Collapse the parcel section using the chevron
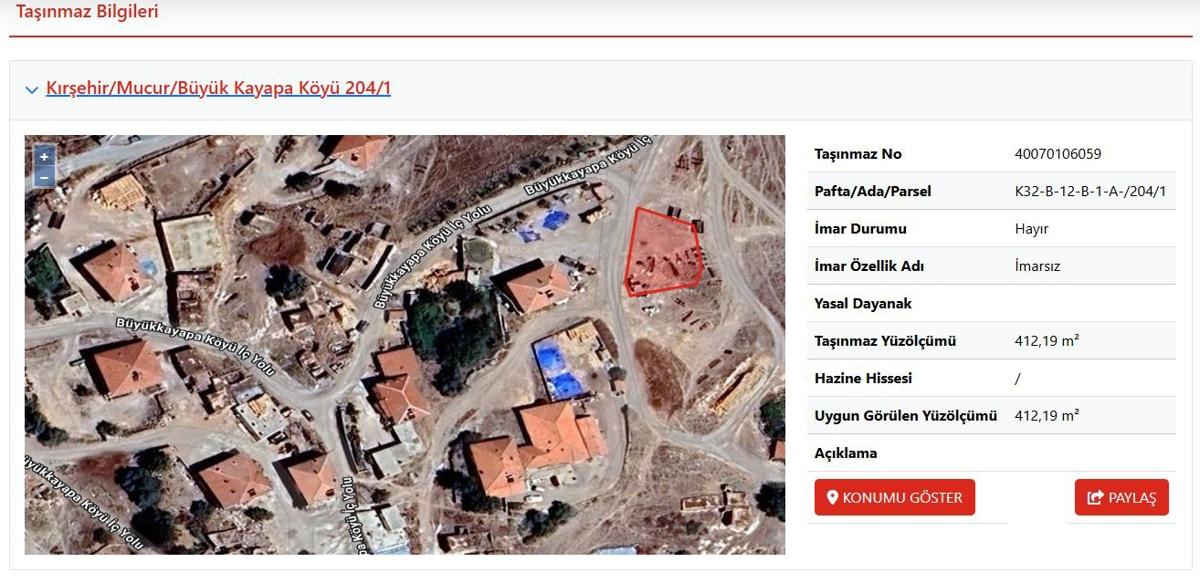 click(x=32, y=90)
